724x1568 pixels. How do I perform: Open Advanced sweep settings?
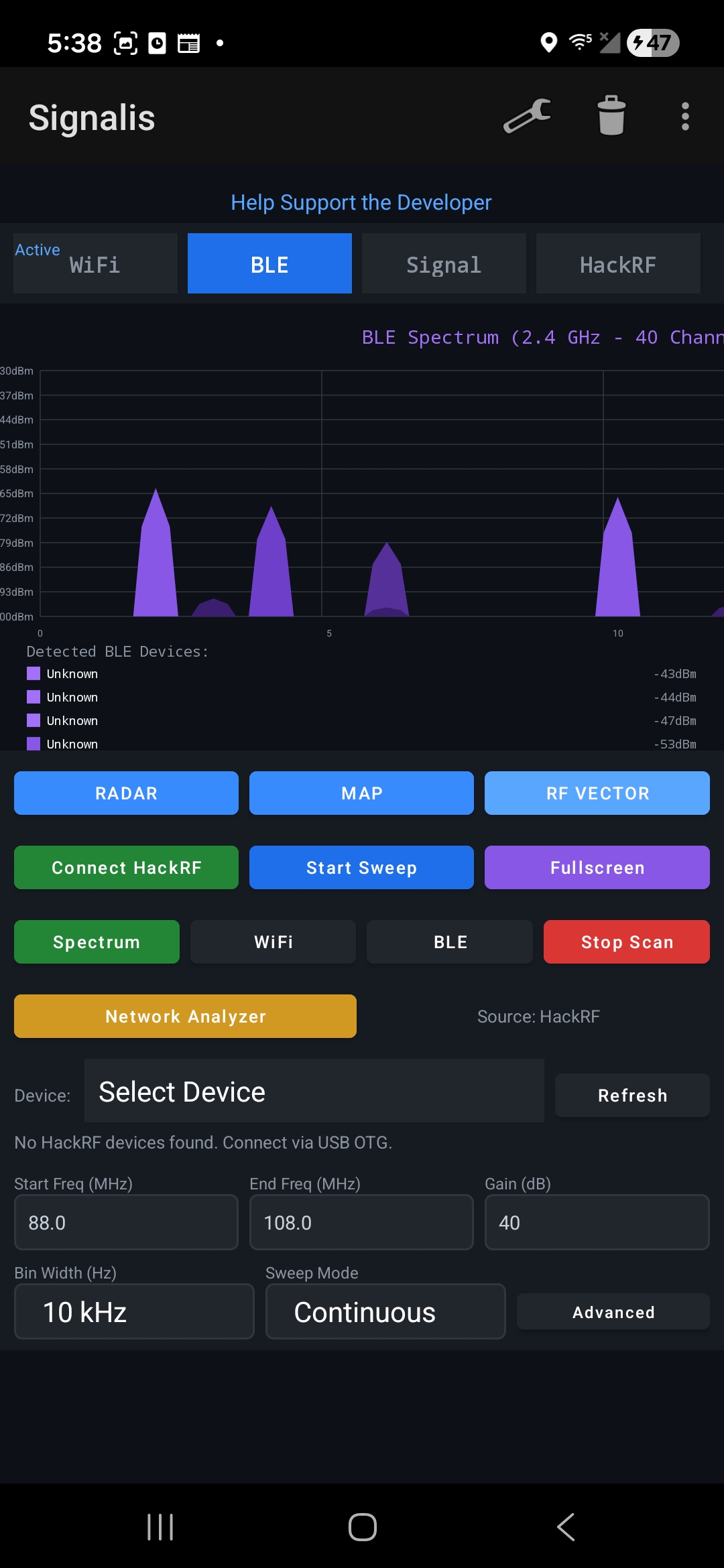[613, 1312]
